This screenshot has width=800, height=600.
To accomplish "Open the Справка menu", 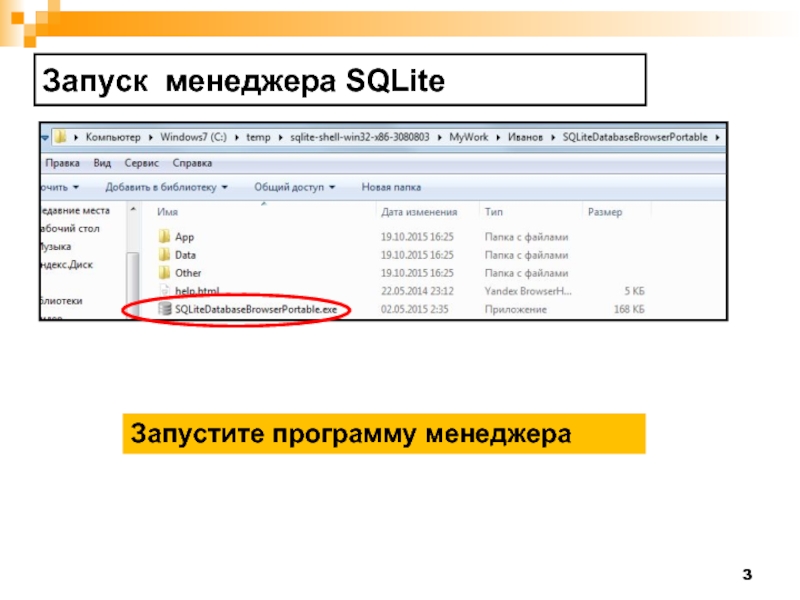I will pos(192,162).
